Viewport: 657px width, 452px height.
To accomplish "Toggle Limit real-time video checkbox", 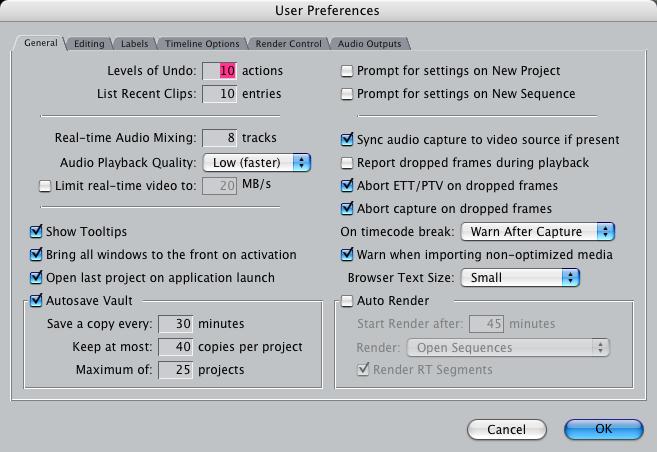I will tap(45, 186).
